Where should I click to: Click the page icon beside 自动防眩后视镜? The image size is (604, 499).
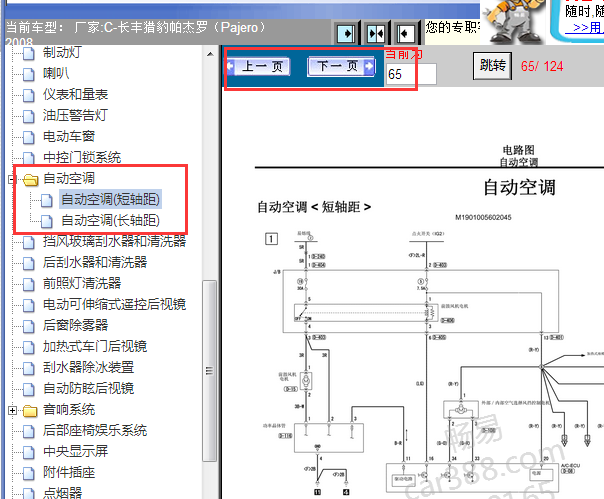(29, 389)
